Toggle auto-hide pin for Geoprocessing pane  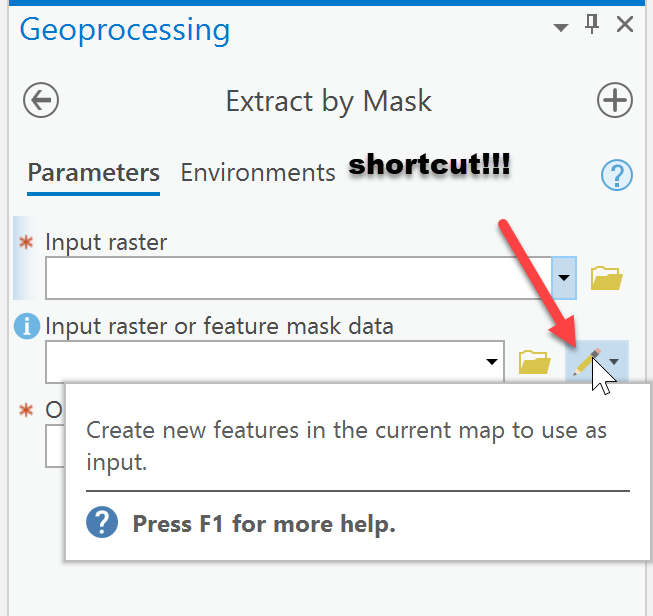[x=592, y=26]
